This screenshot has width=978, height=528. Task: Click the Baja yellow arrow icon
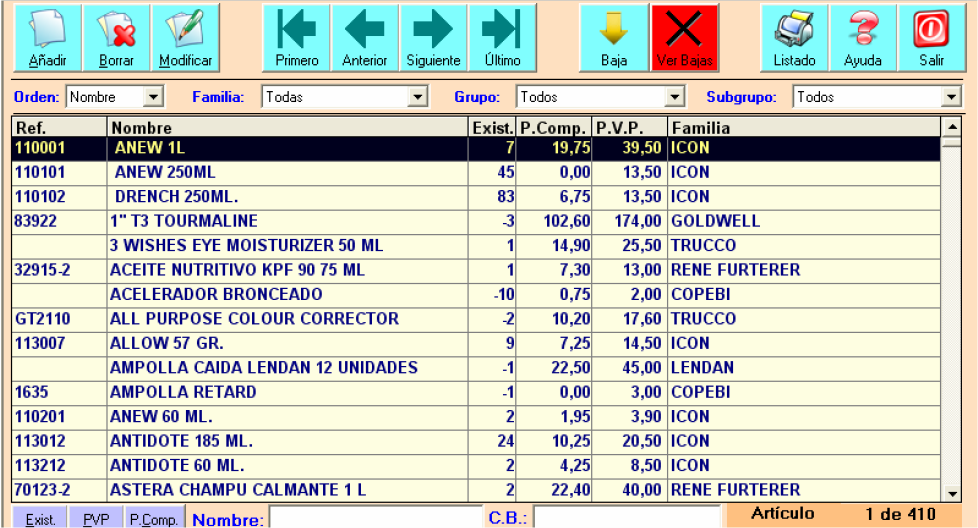coord(614,37)
